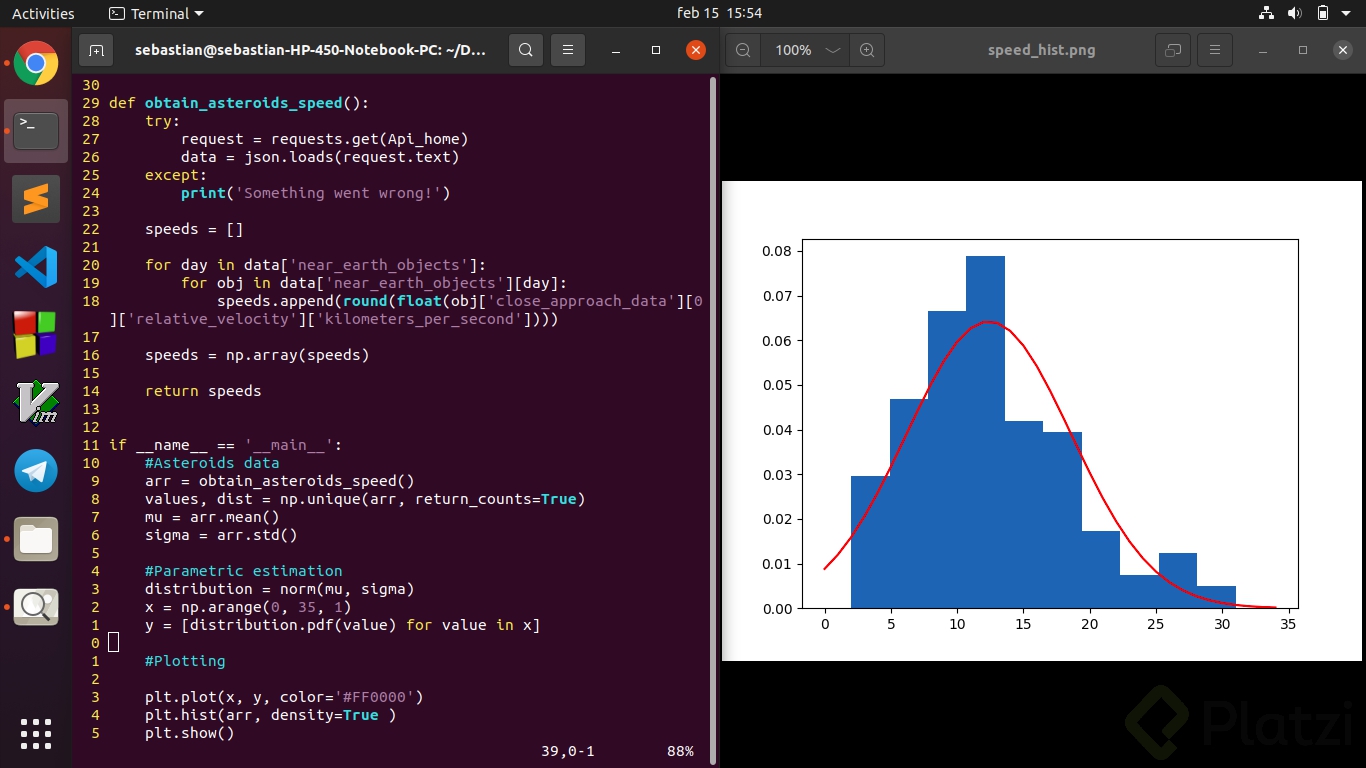Click the 0.08 y-axis tick label
The height and width of the screenshot is (768, 1366).
tap(777, 251)
